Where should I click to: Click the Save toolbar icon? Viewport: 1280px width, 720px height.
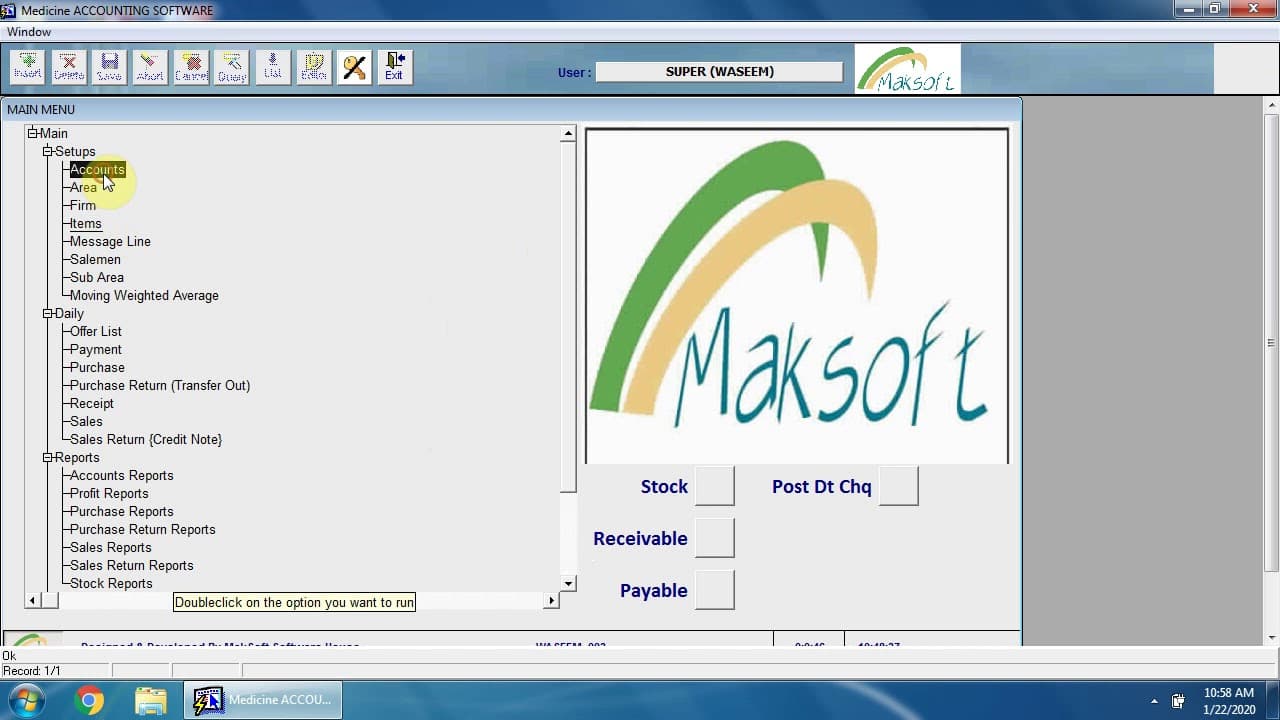(x=109, y=67)
